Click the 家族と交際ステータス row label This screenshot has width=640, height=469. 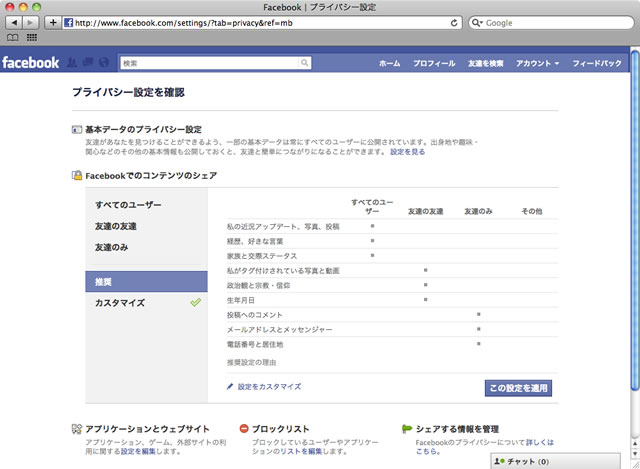pyautogui.click(x=262, y=256)
